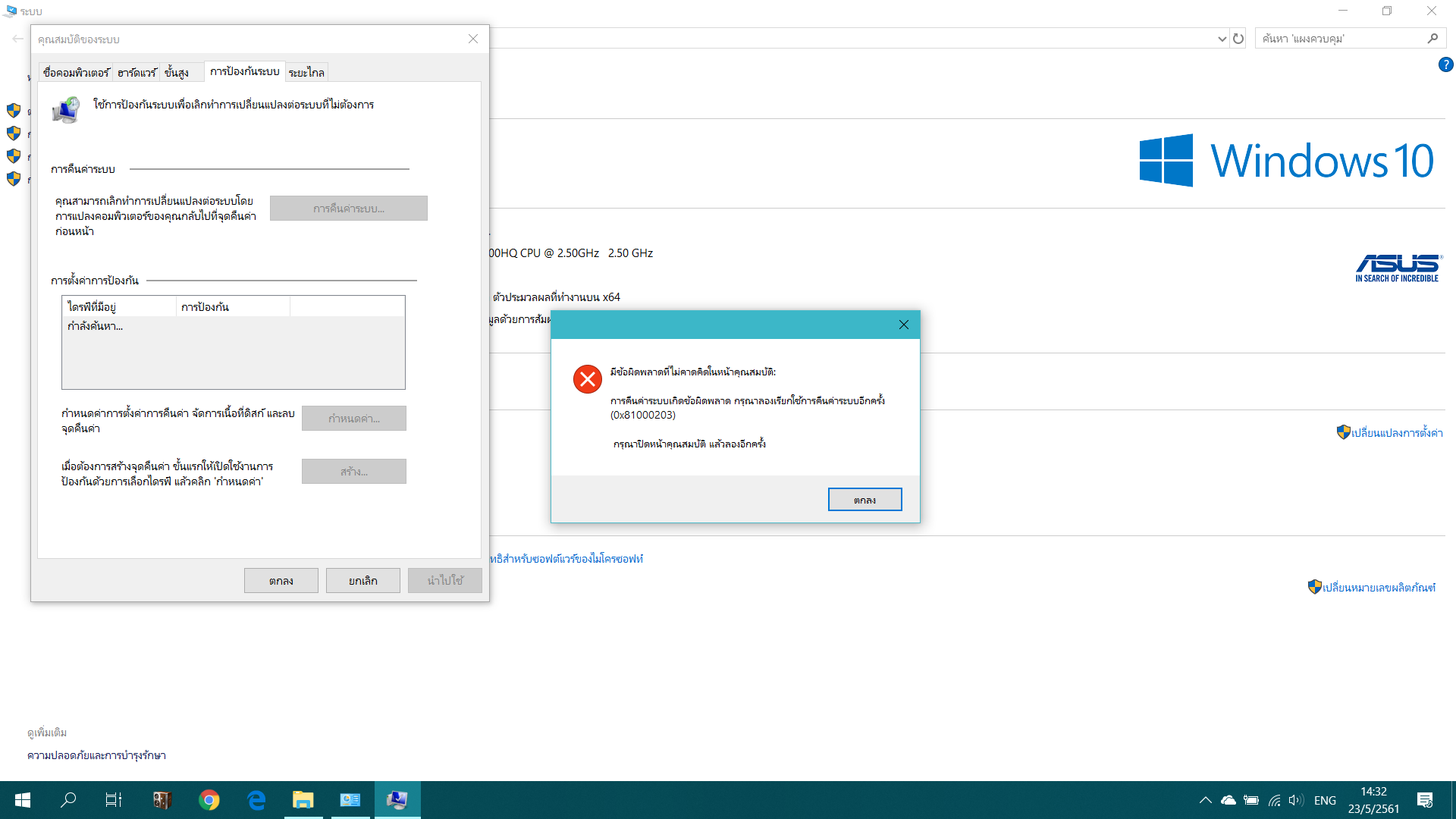Expand the address bar history dropdown

[x=1222, y=39]
